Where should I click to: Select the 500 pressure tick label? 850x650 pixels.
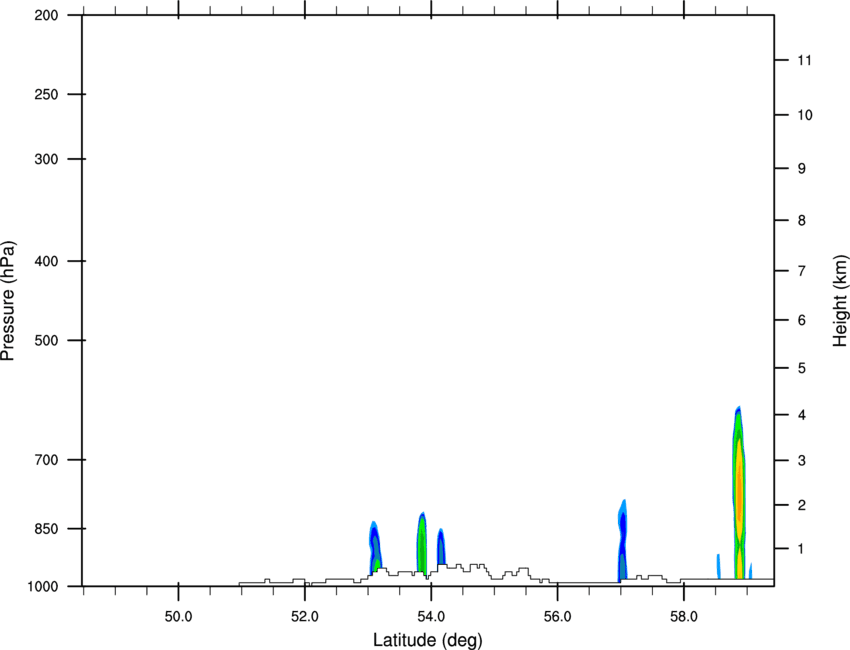point(46,340)
